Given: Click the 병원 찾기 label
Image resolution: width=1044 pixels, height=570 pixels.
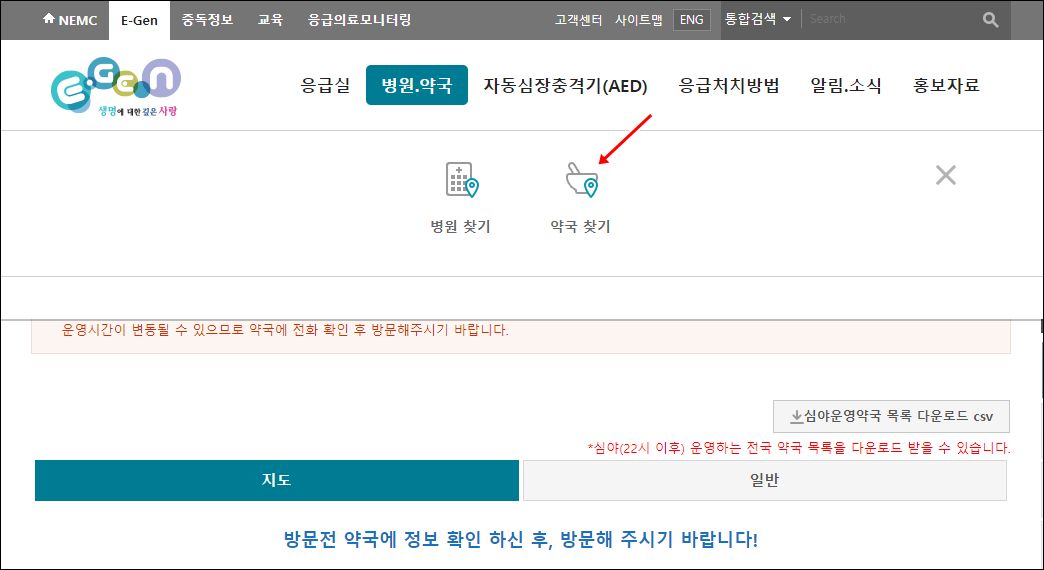Looking at the screenshot, I should coord(461,226).
